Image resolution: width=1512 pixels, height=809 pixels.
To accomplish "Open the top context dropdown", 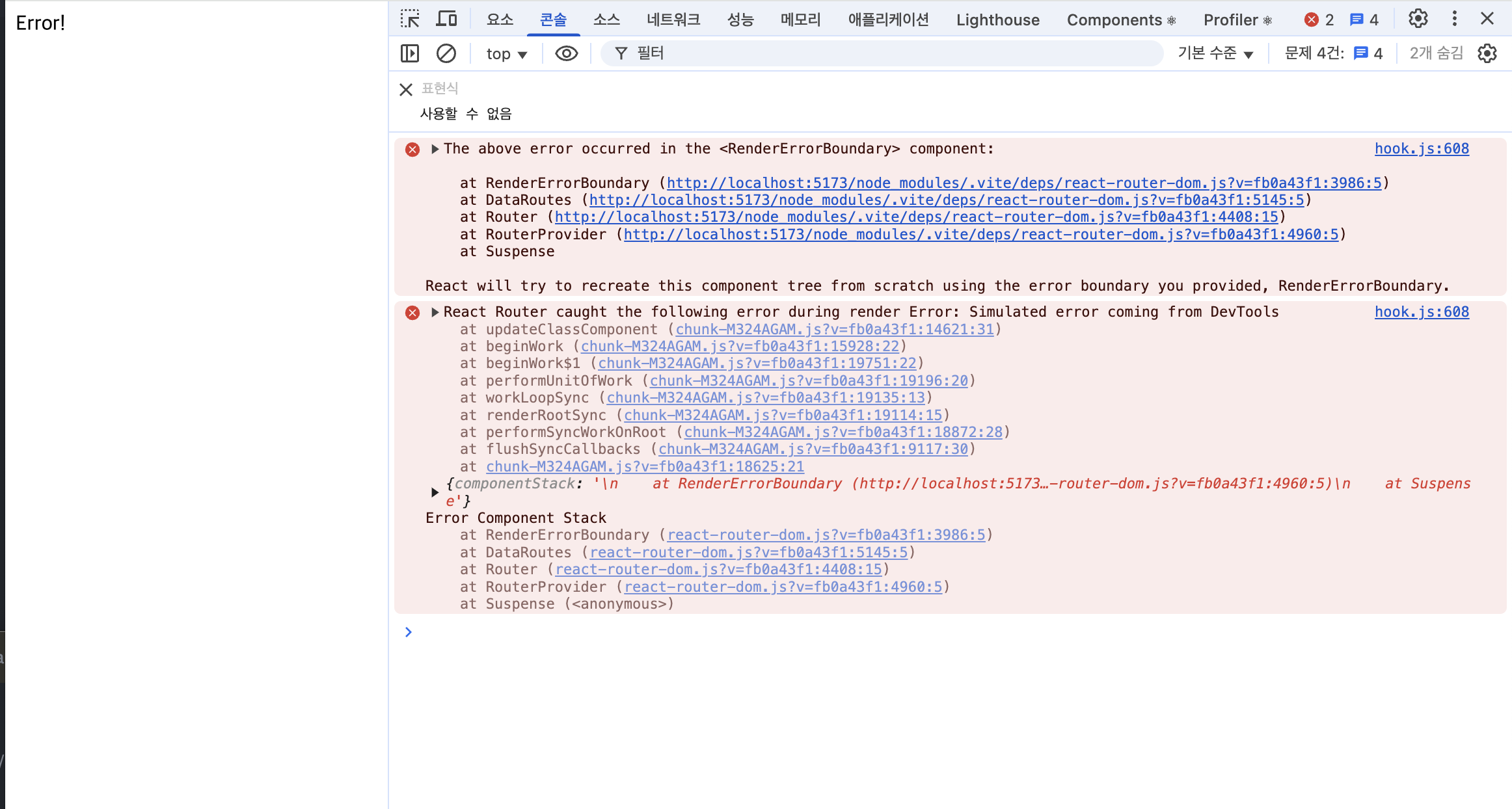I will [x=506, y=54].
